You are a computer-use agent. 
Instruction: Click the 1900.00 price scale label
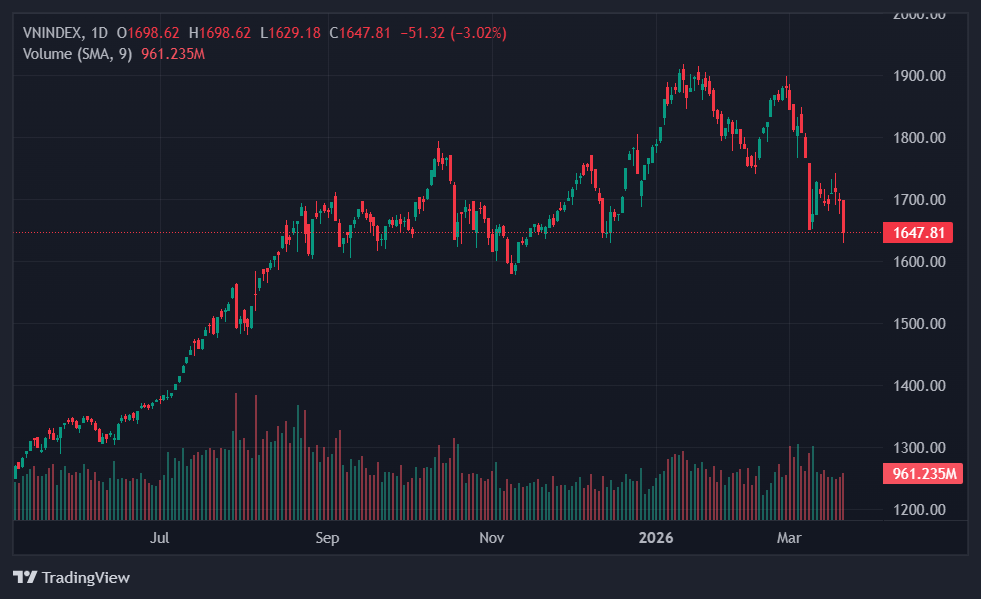tap(919, 76)
